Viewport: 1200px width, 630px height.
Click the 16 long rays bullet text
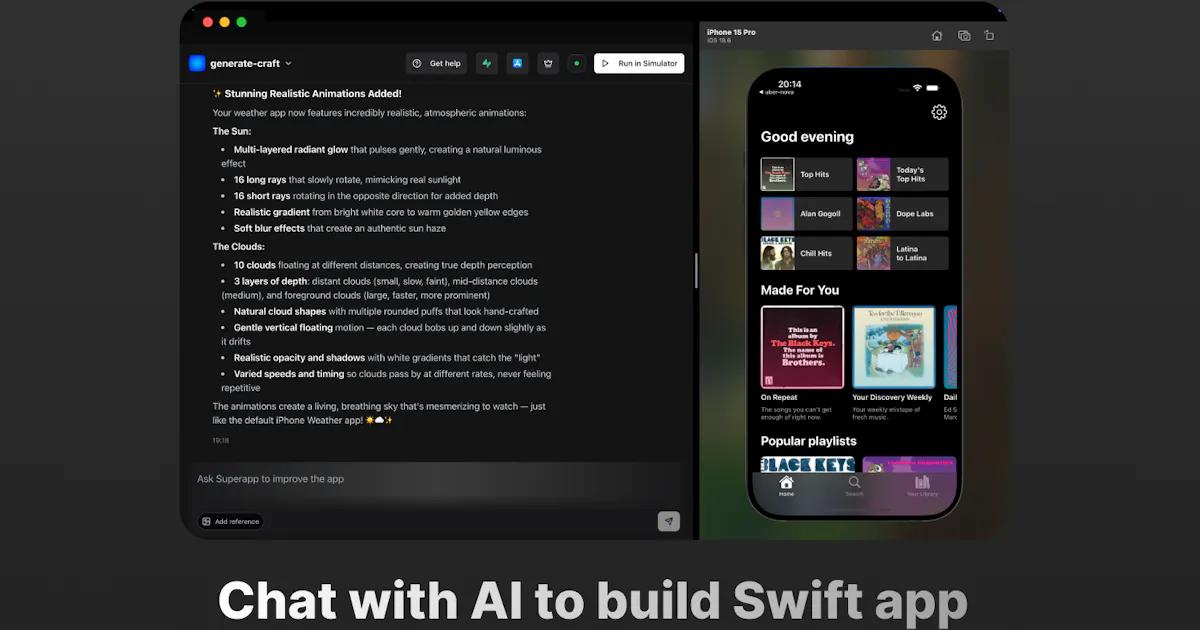(347, 180)
